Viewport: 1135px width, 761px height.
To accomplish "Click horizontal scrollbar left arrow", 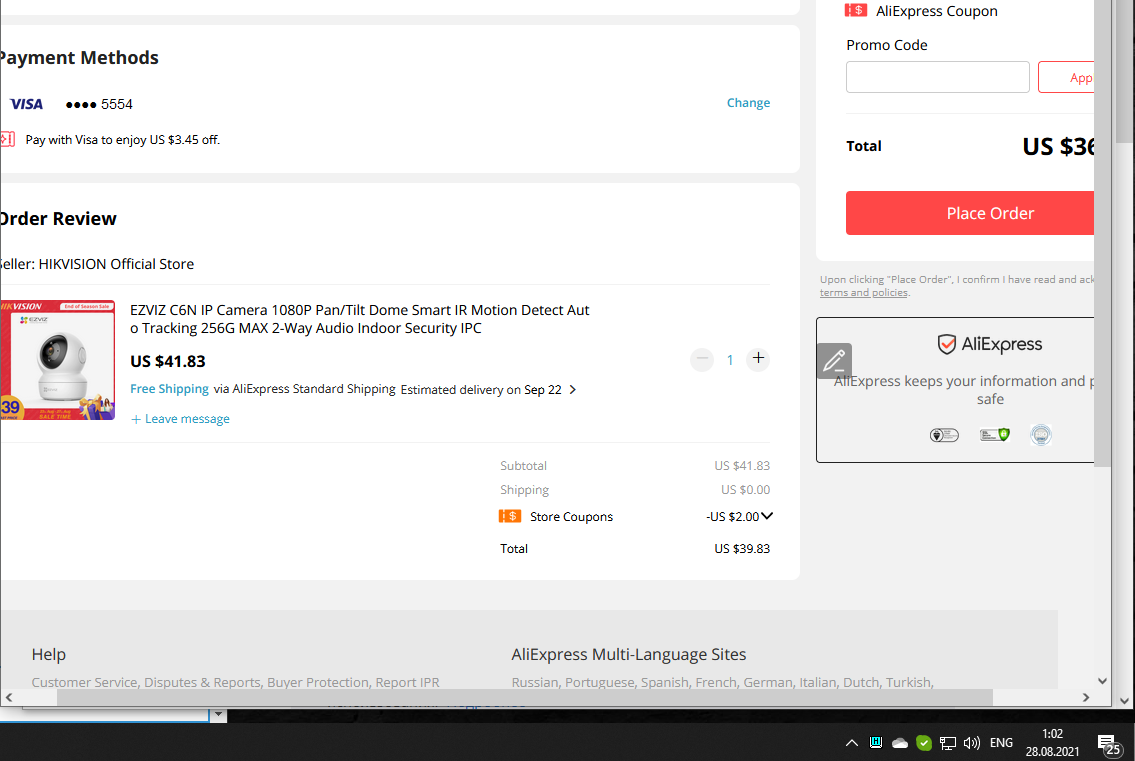I will (x=9, y=697).
